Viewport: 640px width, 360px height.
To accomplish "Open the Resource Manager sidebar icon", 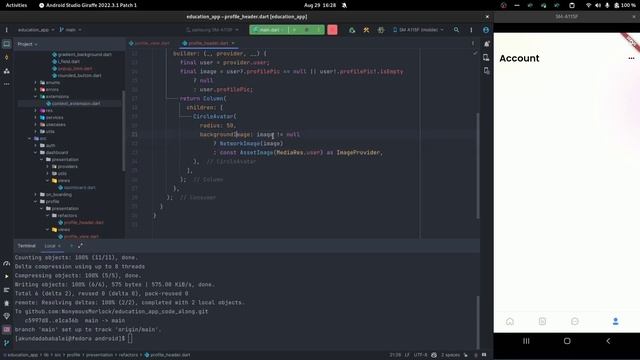I will 7,71.
